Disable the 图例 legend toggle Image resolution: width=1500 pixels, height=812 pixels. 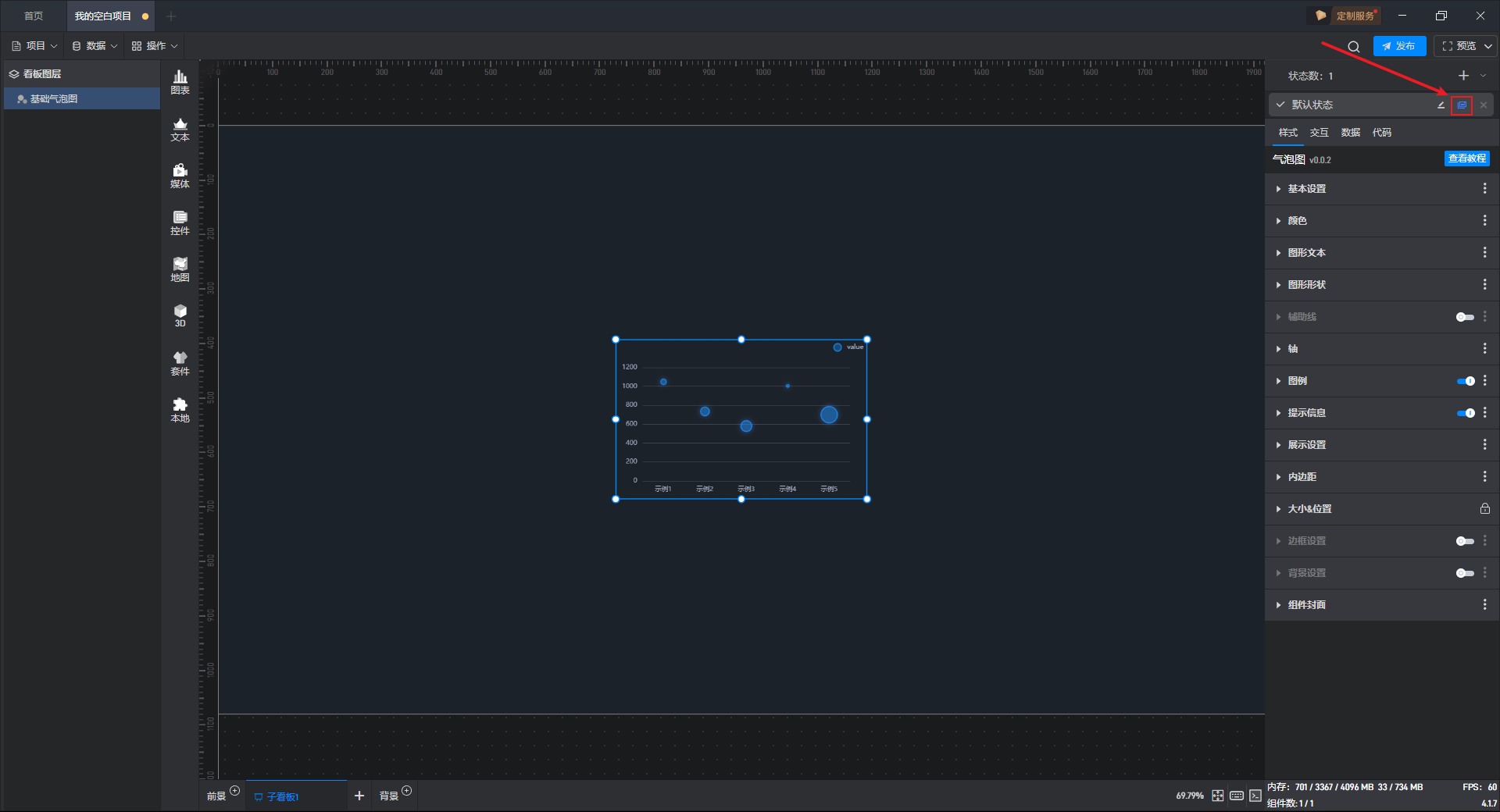[x=1466, y=381]
